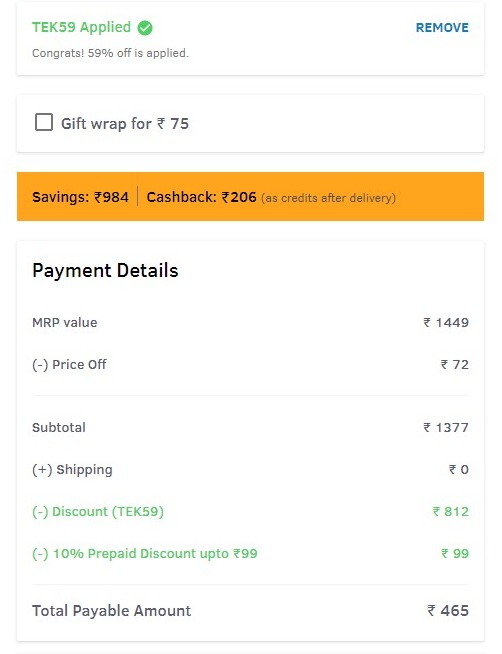Viewport: 502px width, 654px height.
Task: Click the REMOVE coupon link
Action: pos(442,28)
